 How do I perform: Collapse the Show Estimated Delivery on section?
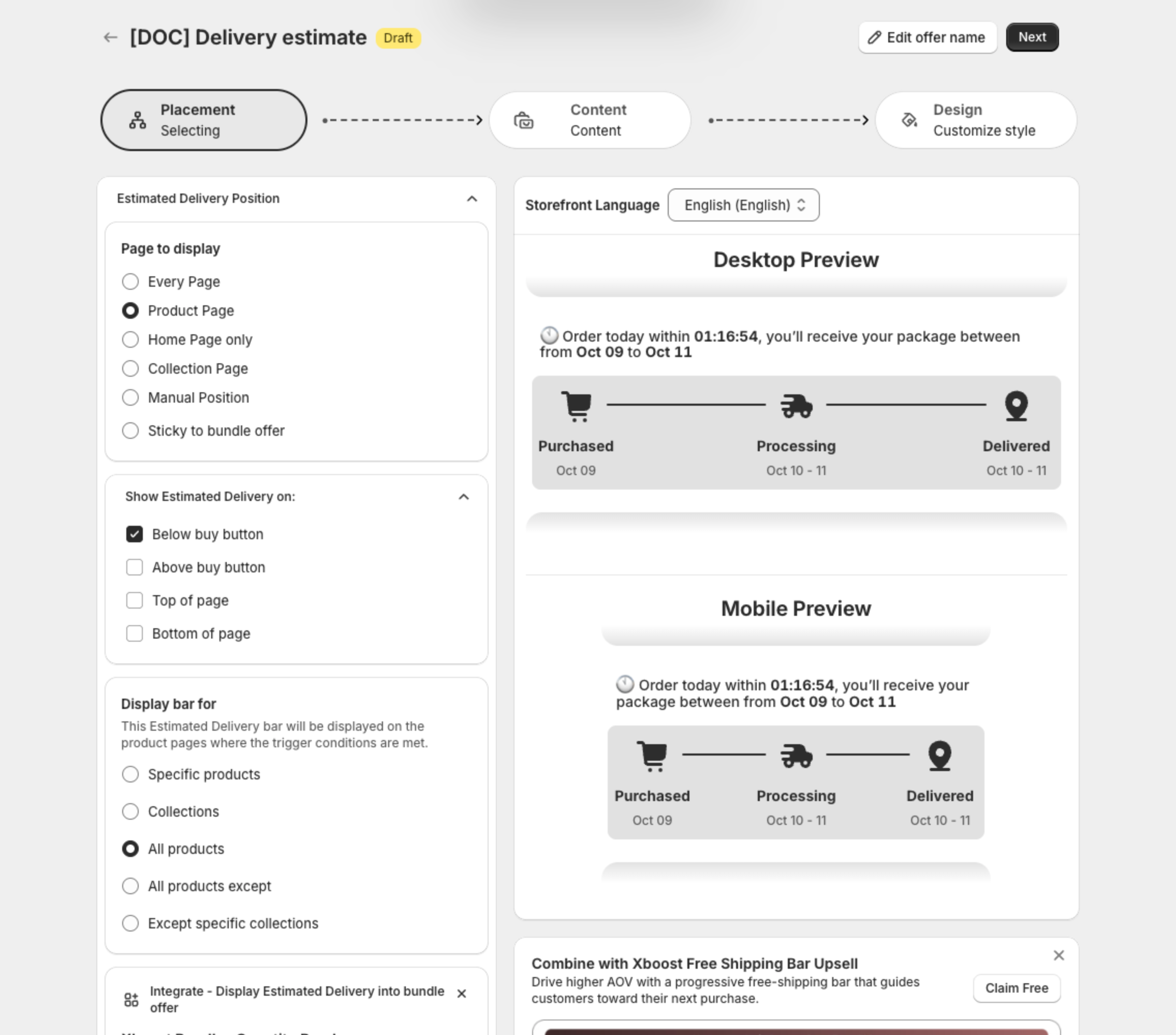[x=464, y=496]
